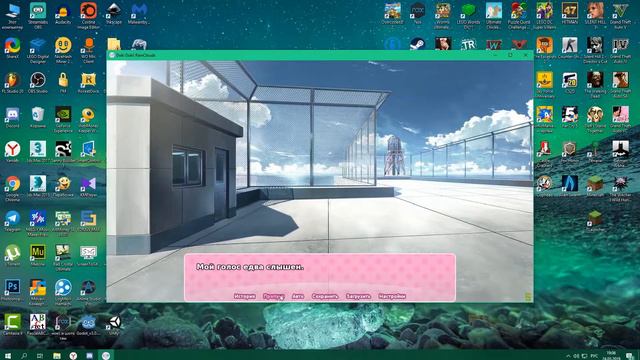Maximize the Doki Doki game window
The width and height of the screenshot is (640, 360).
coord(510,55)
